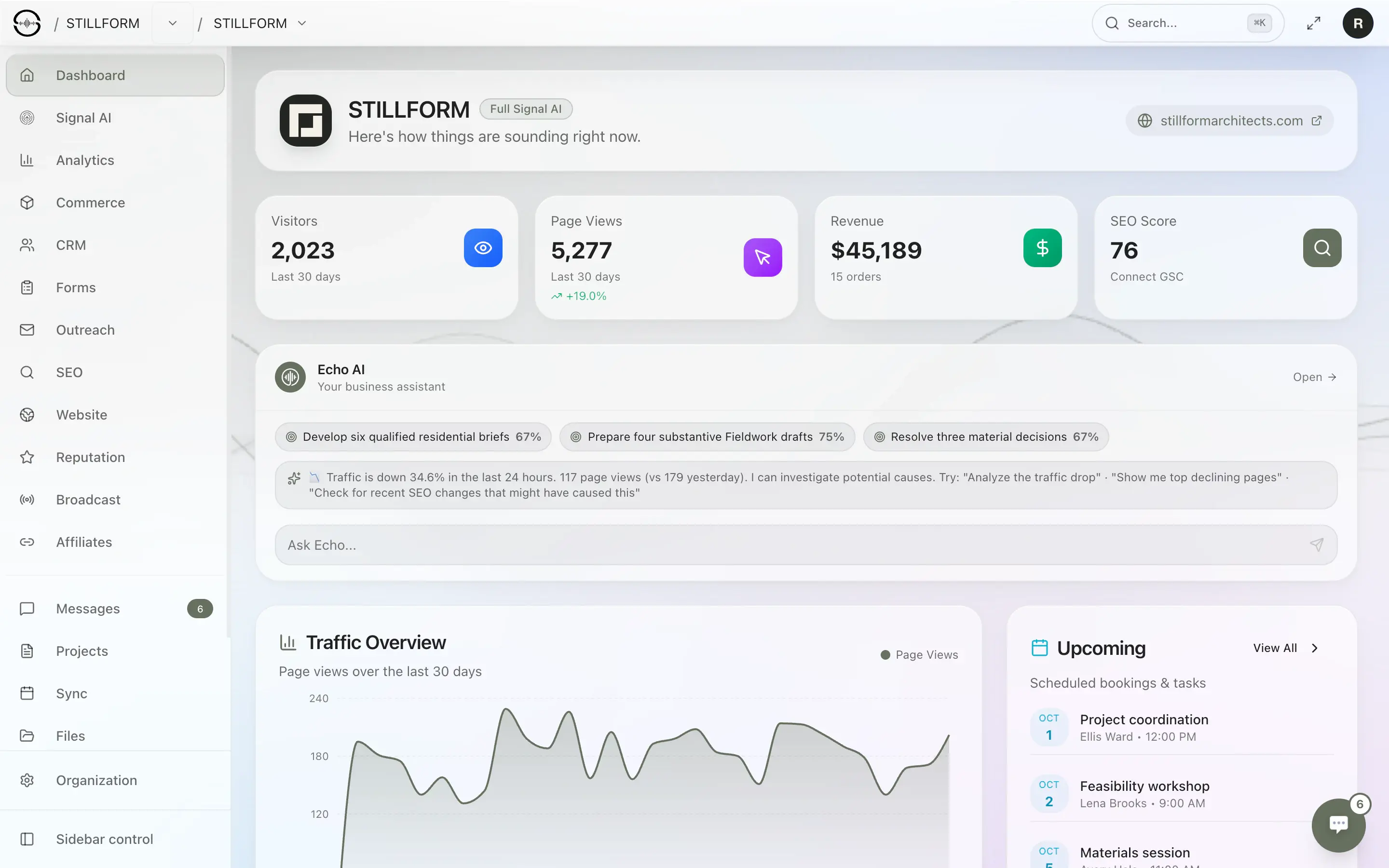Open the floating chat bubble widget
This screenshot has height=868, width=1389.
pos(1338,825)
